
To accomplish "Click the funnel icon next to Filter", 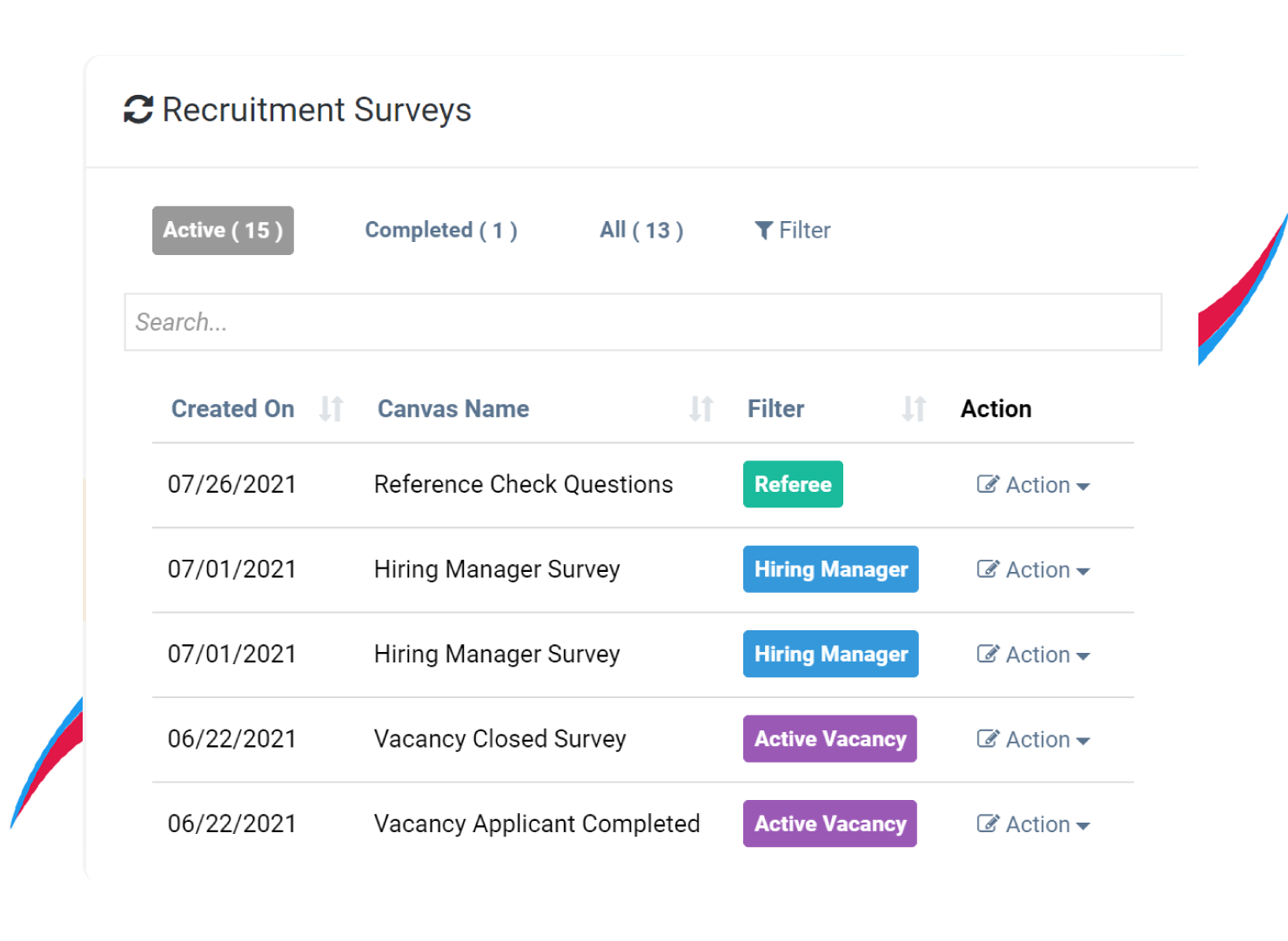I will click(x=764, y=230).
